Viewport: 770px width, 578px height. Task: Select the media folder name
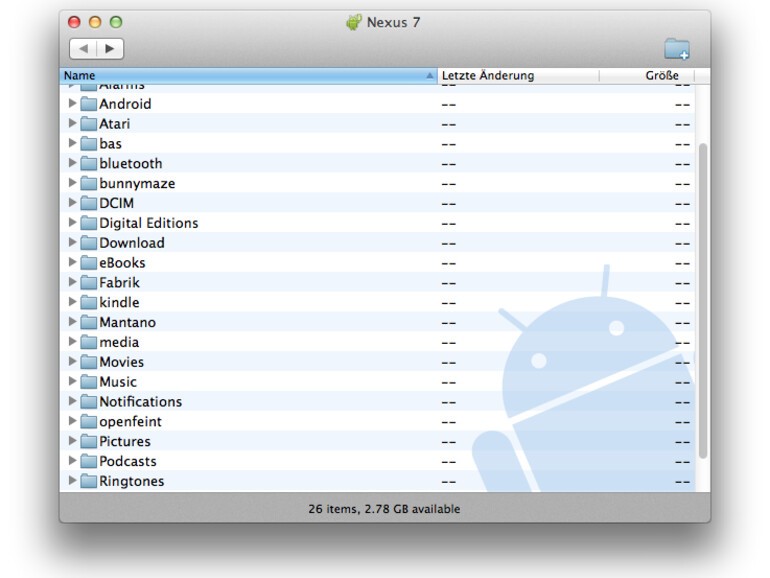119,342
